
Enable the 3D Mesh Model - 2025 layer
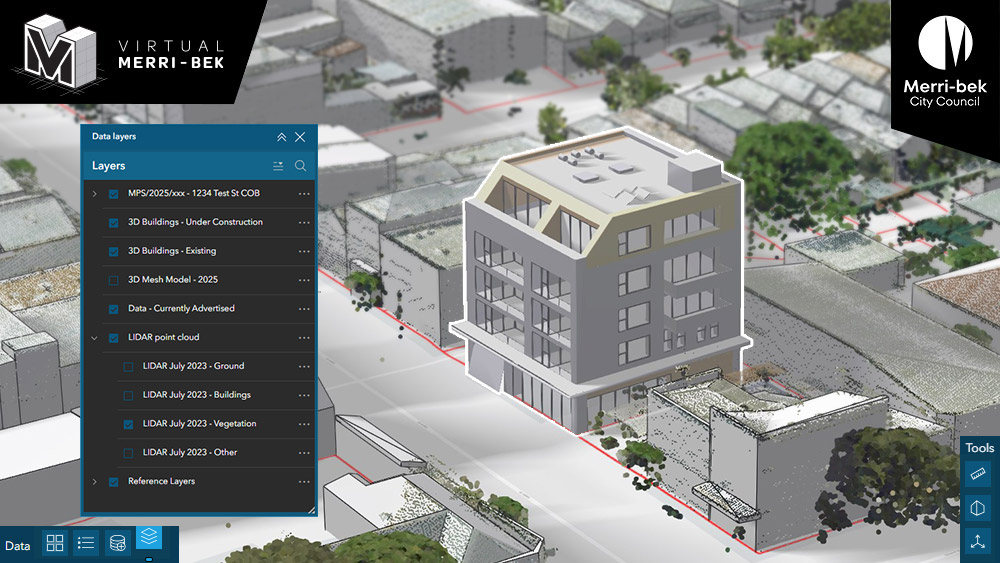tap(114, 280)
